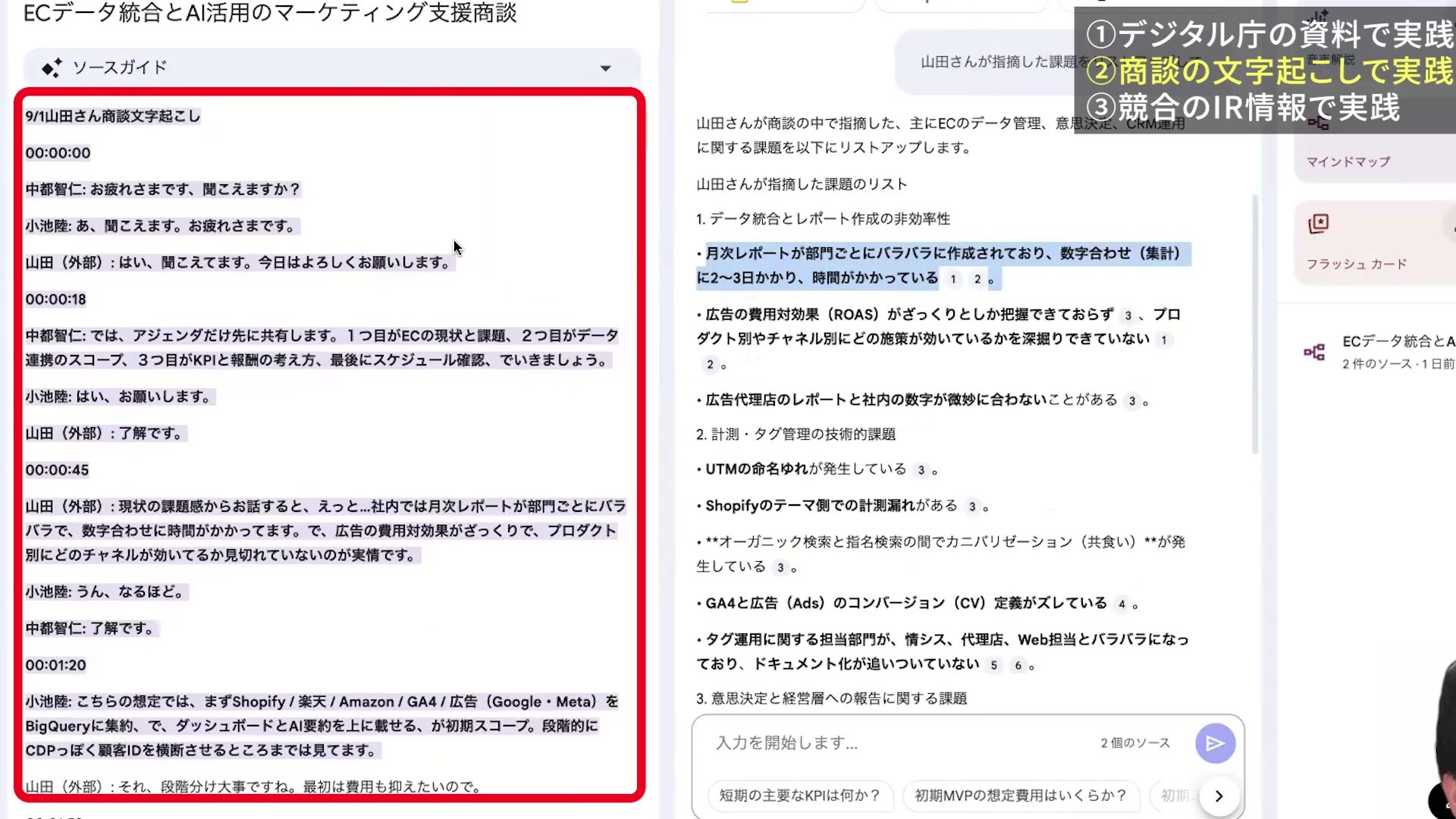The height and width of the screenshot is (819, 1456).
Task: Click timestamp 00:00:18 in transcript
Action: click(x=55, y=300)
